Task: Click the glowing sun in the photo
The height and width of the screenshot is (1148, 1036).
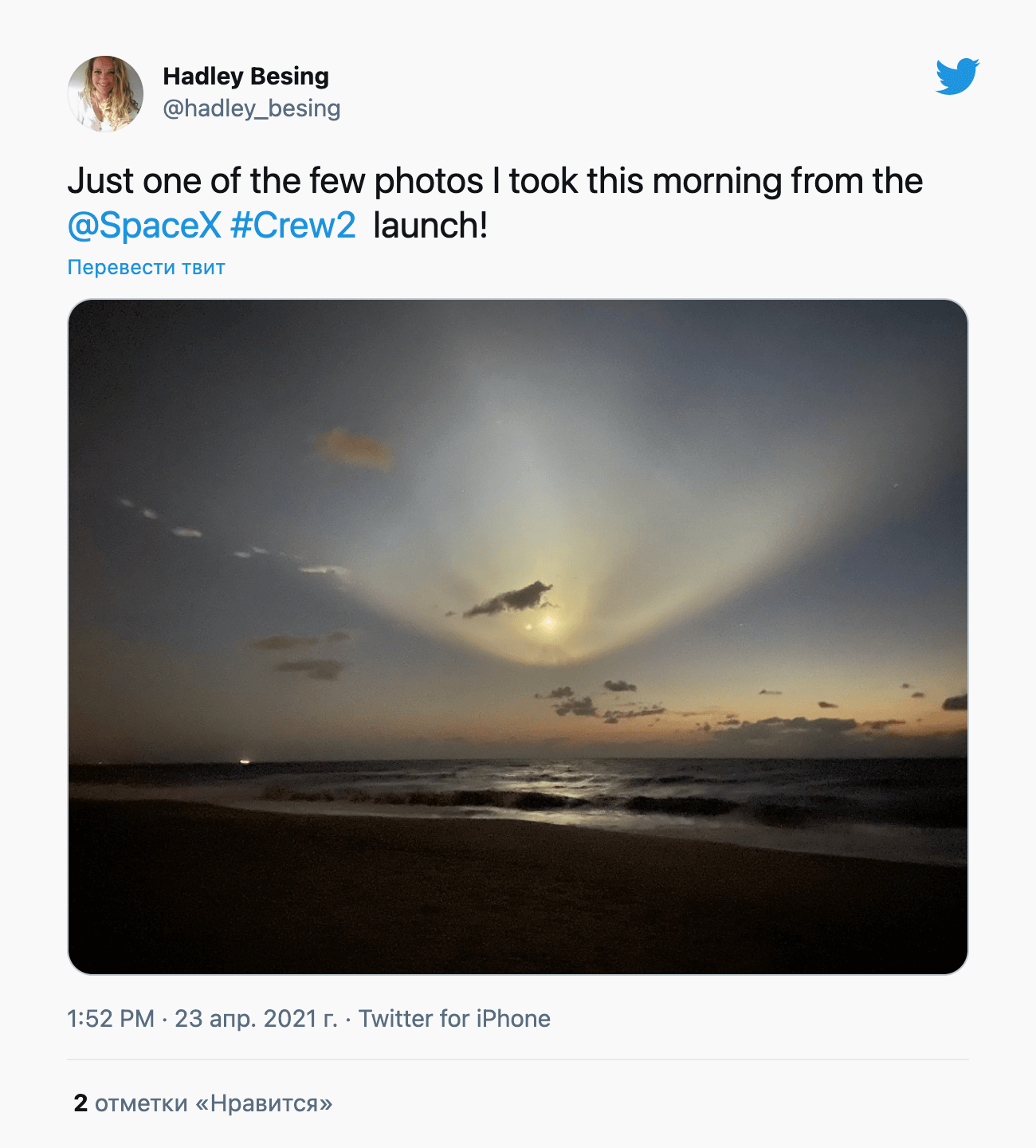Action: point(548,622)
